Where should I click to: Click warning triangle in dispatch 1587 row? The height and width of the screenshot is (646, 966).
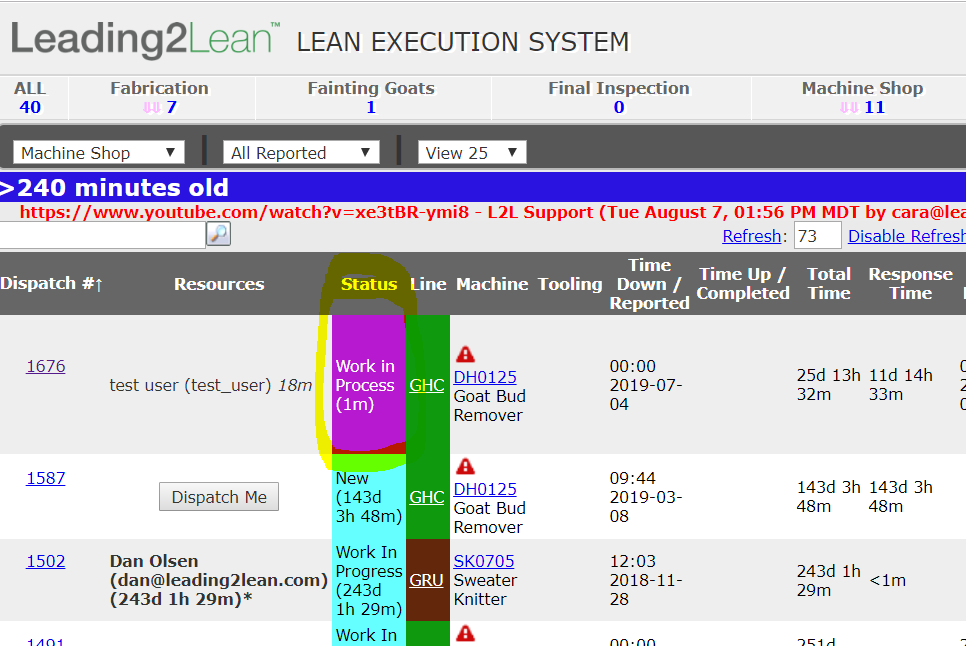point(465,466)
